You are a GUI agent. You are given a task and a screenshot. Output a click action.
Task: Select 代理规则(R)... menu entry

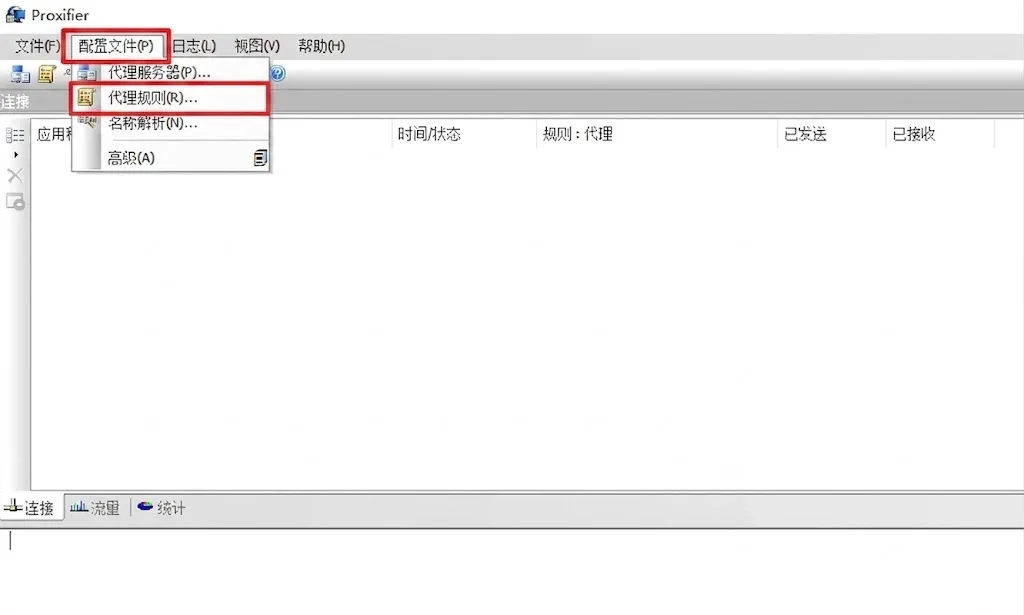[170, 99]
